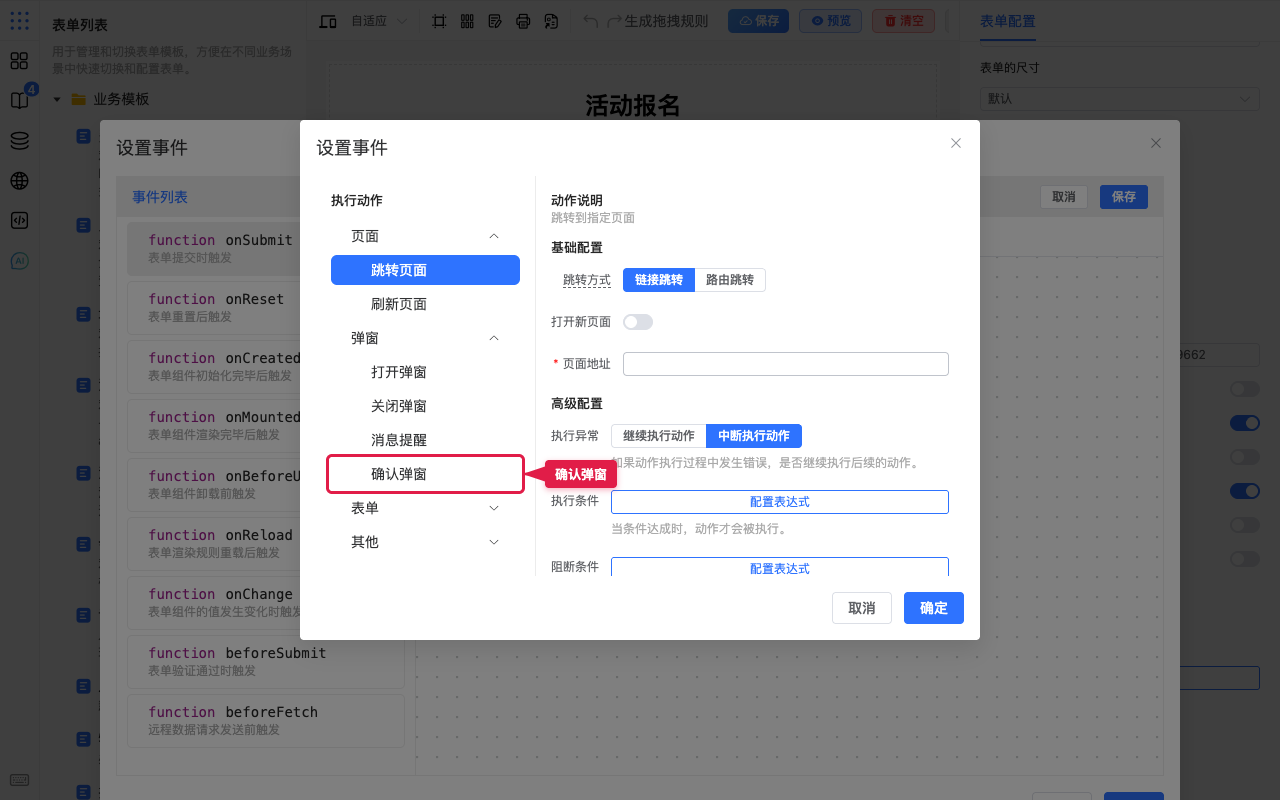Close the background 设置事件 dialog with X
1280x800 pixels.
[x=1156, y=143]
